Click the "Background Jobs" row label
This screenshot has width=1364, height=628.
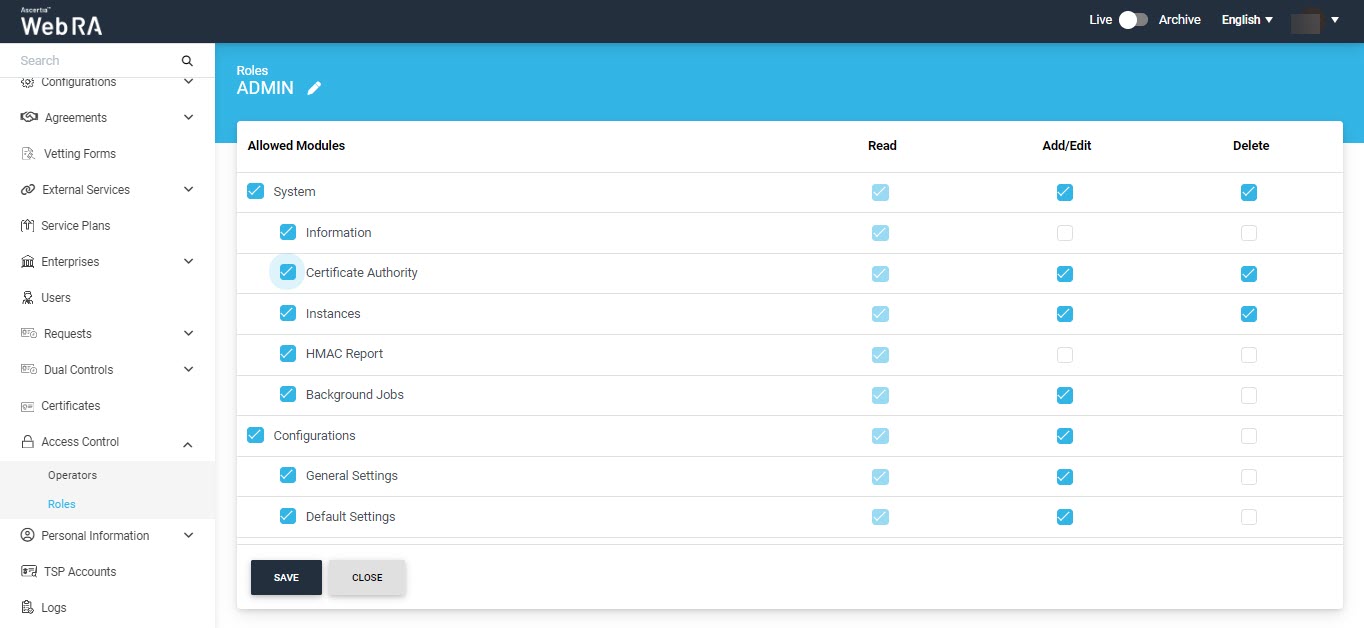coord(355,394)
